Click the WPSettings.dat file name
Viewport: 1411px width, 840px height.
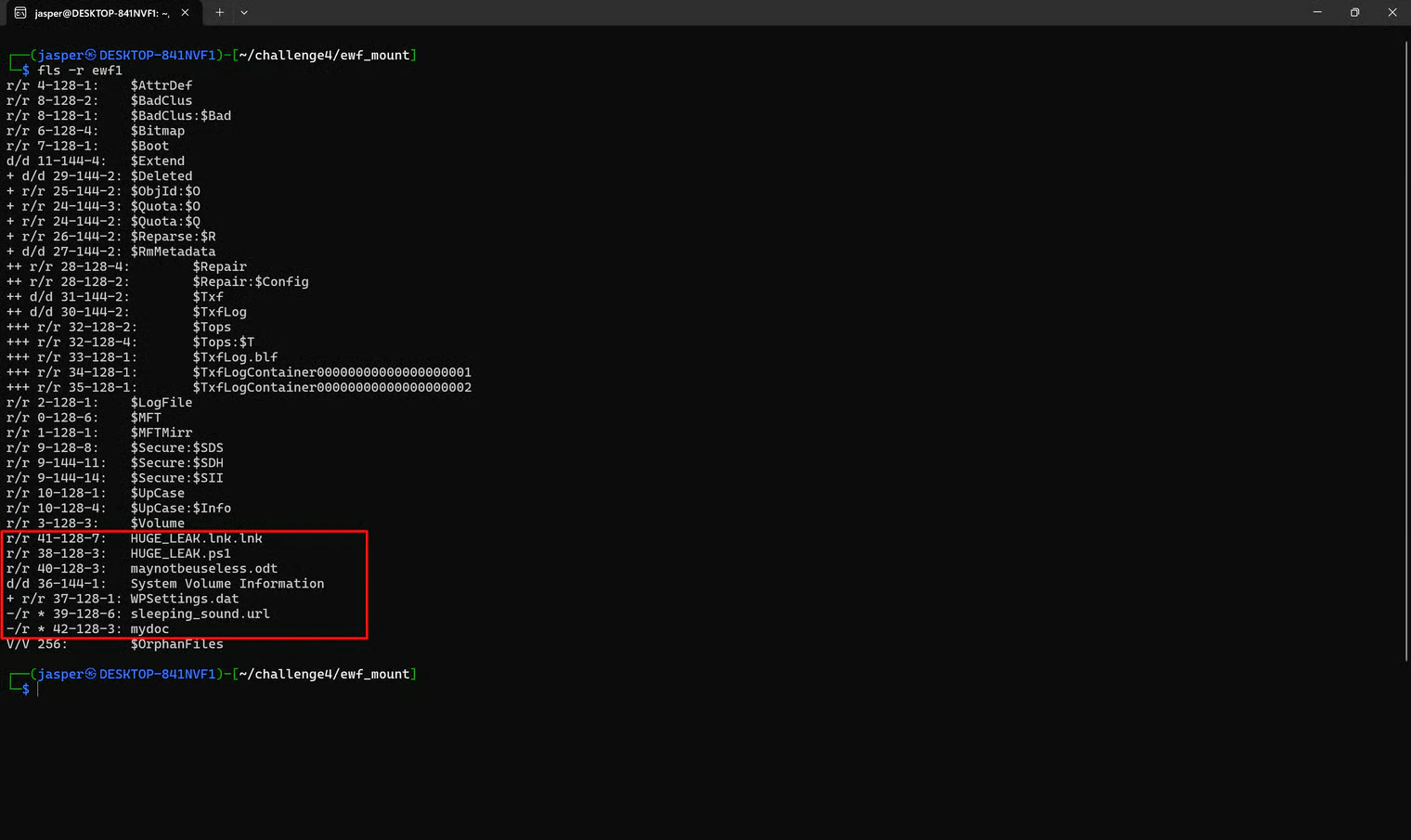pyautogui.click(x=185, y=599)
